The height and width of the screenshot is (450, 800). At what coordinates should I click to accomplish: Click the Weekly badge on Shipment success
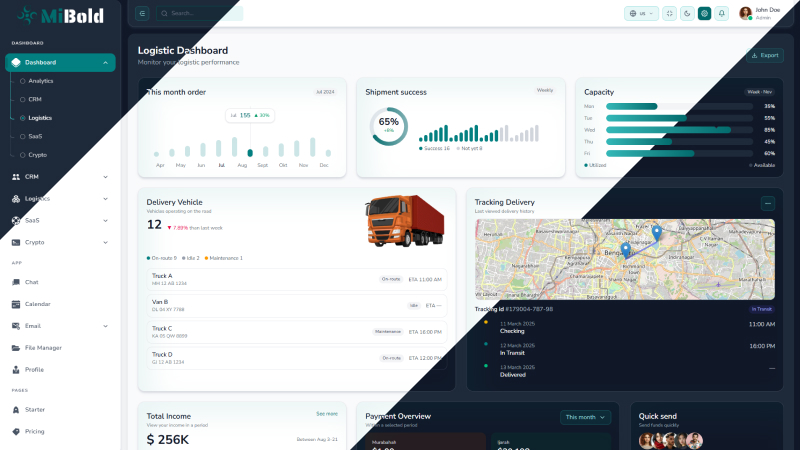tap(545, 90)
